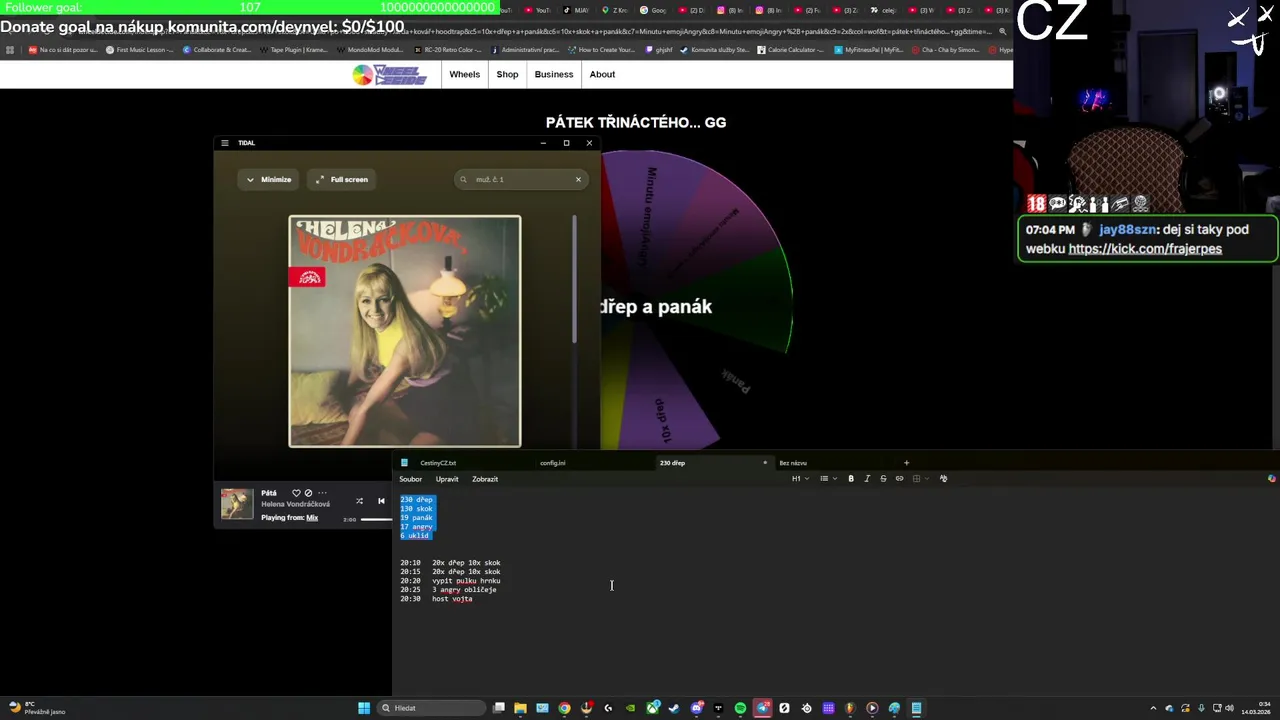
Task: Toggle shuffle in the TIDAL player
Action: (x=359, y=501)
